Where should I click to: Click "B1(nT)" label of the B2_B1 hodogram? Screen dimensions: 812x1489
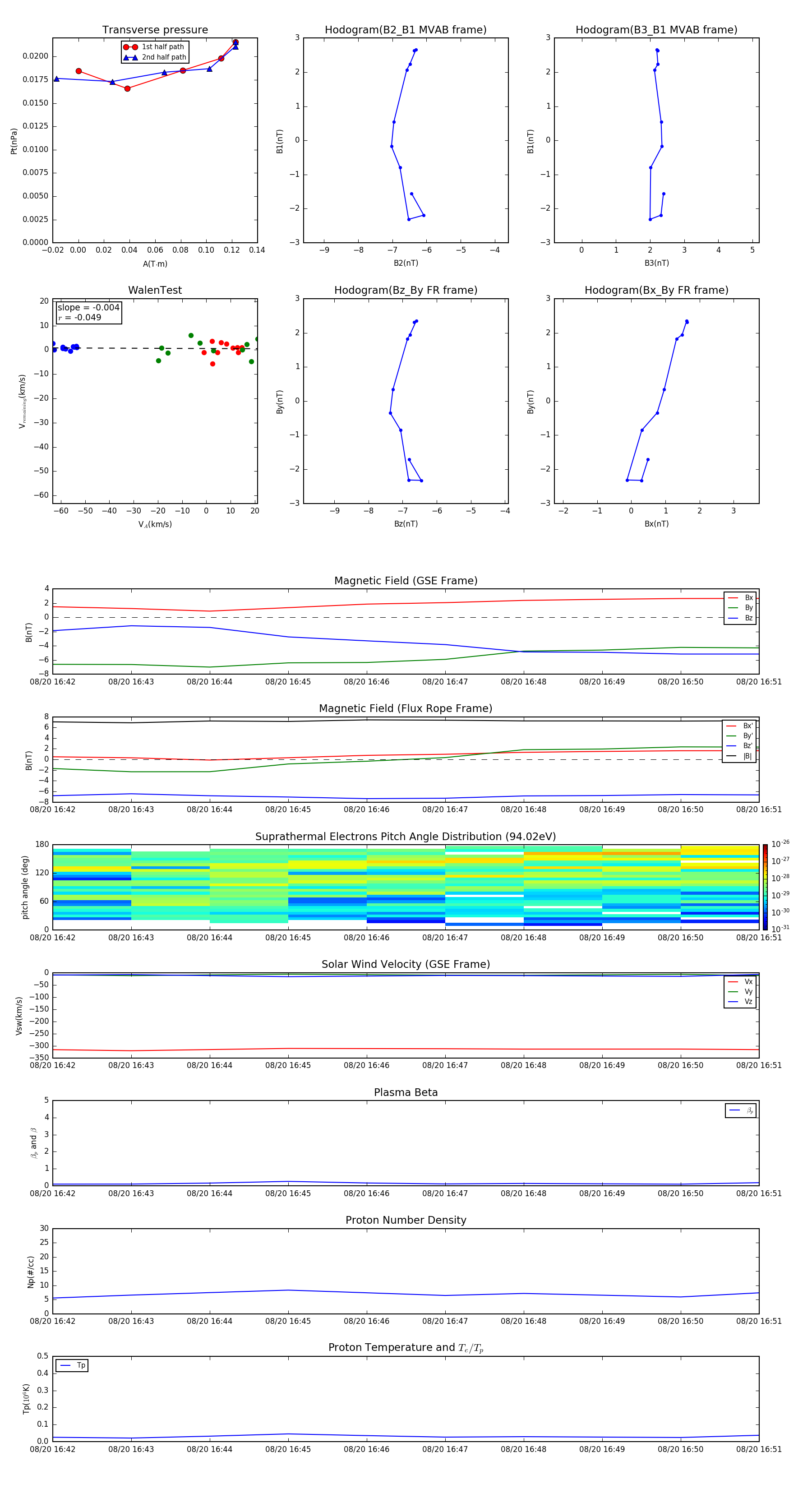coord(280,141)
